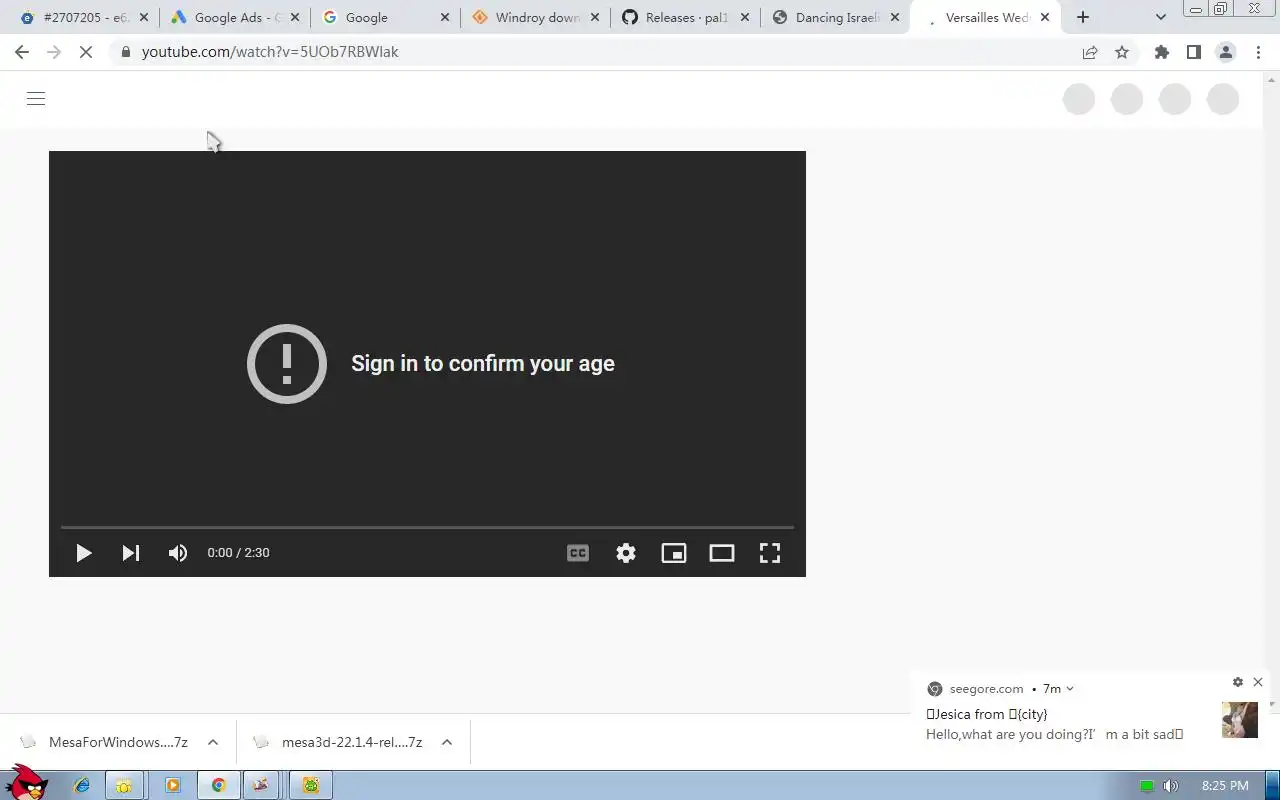Share this page icon in address bar

[x=1090, y=52]
